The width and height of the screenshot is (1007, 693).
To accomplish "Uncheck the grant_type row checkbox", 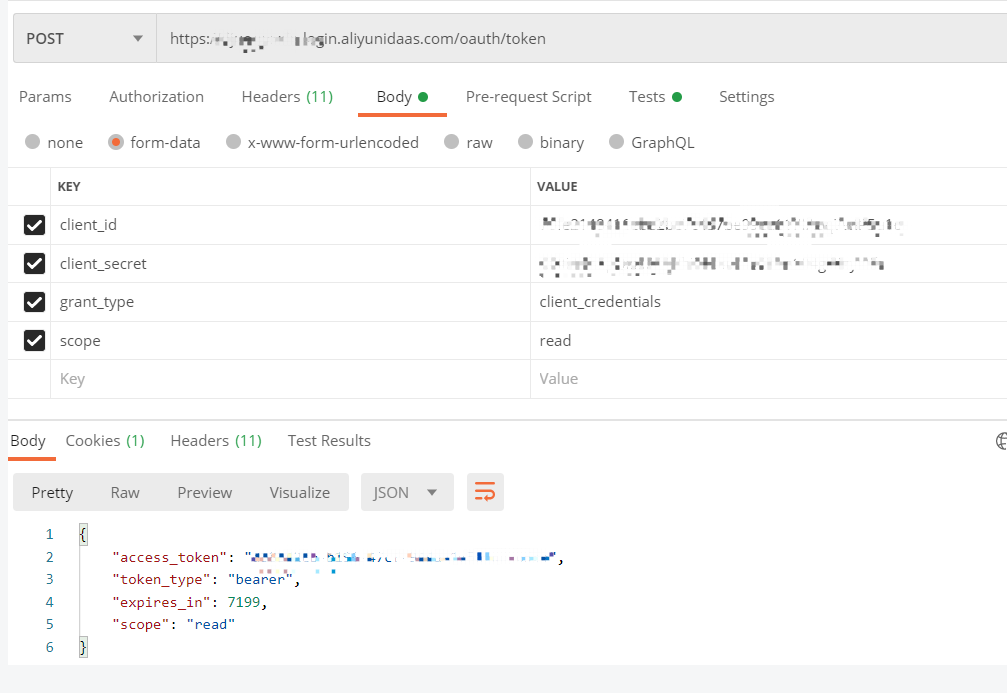I will 34,302.
